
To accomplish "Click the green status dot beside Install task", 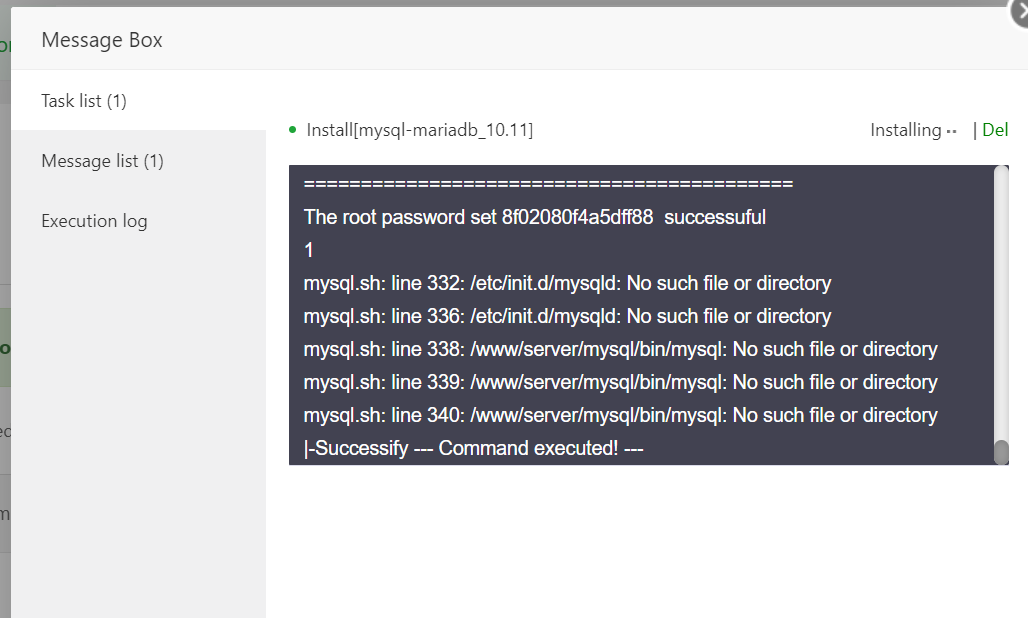I will tap(292, 129).
